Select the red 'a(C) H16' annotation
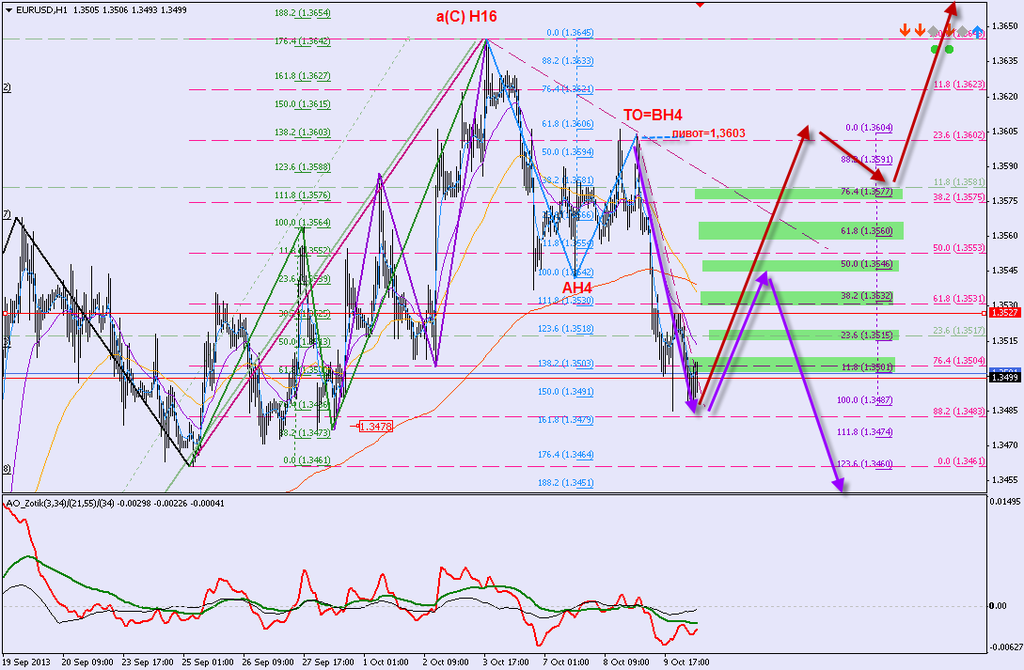The image size is (1024, 670). click(x=466, y=16)
